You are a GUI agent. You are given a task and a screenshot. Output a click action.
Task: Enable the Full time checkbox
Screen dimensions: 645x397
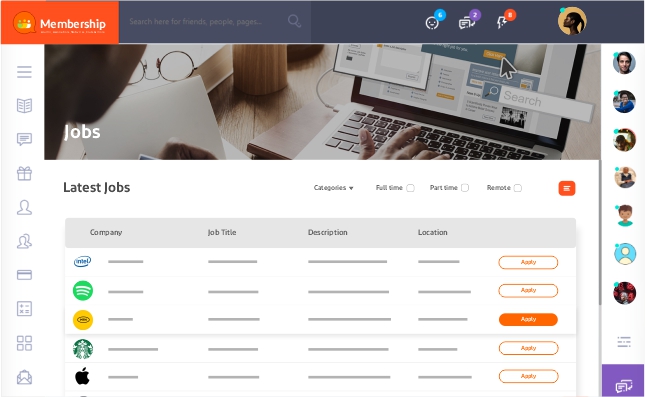[x=410, y=188]
